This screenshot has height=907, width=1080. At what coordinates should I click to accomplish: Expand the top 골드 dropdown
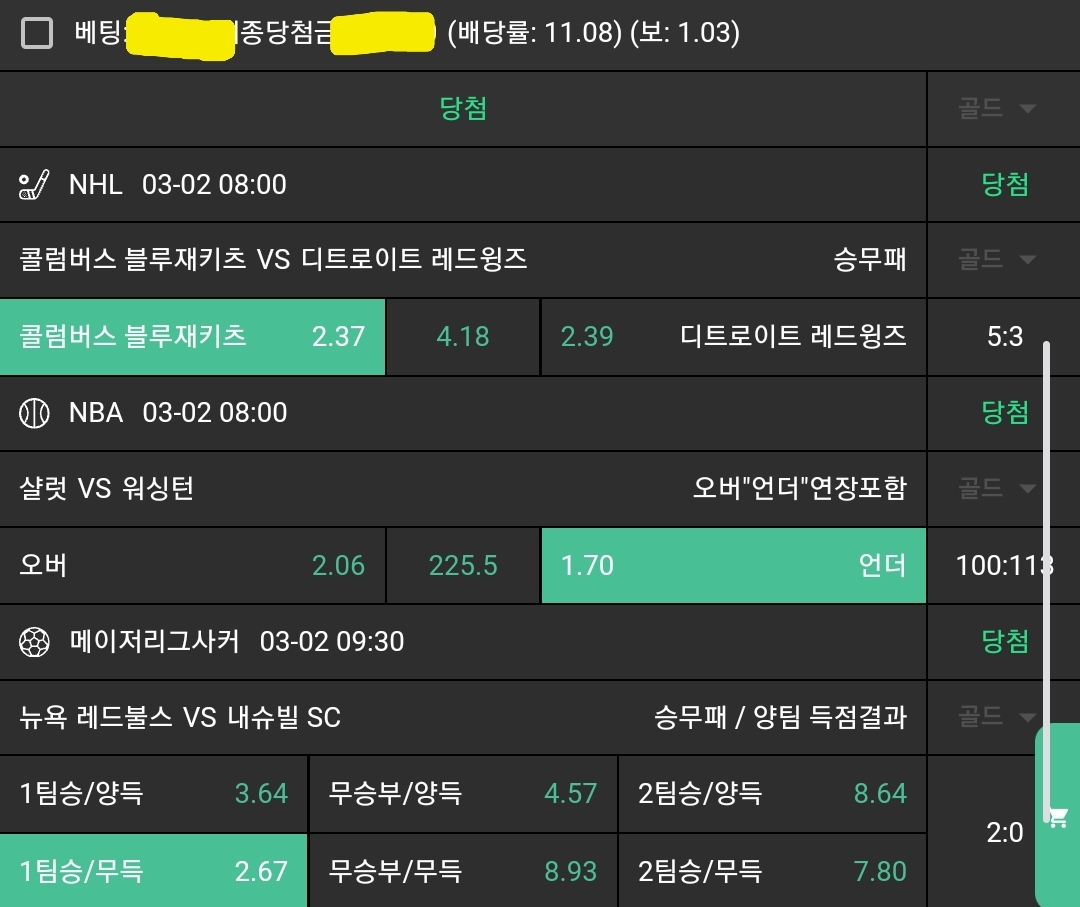point(996,109)
